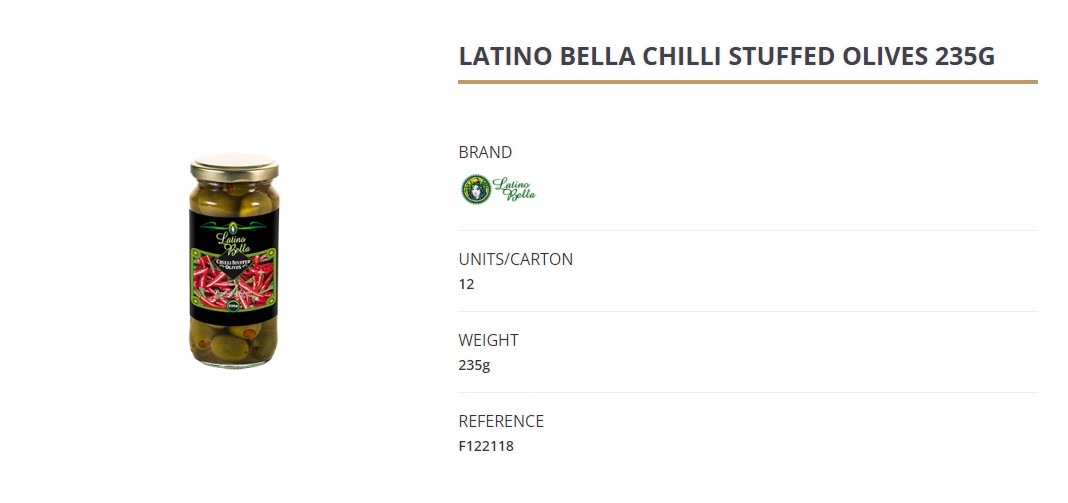This screenshot has width=1068, height=503.
Task: Click the red chilli picture on label
Action: 234,280
